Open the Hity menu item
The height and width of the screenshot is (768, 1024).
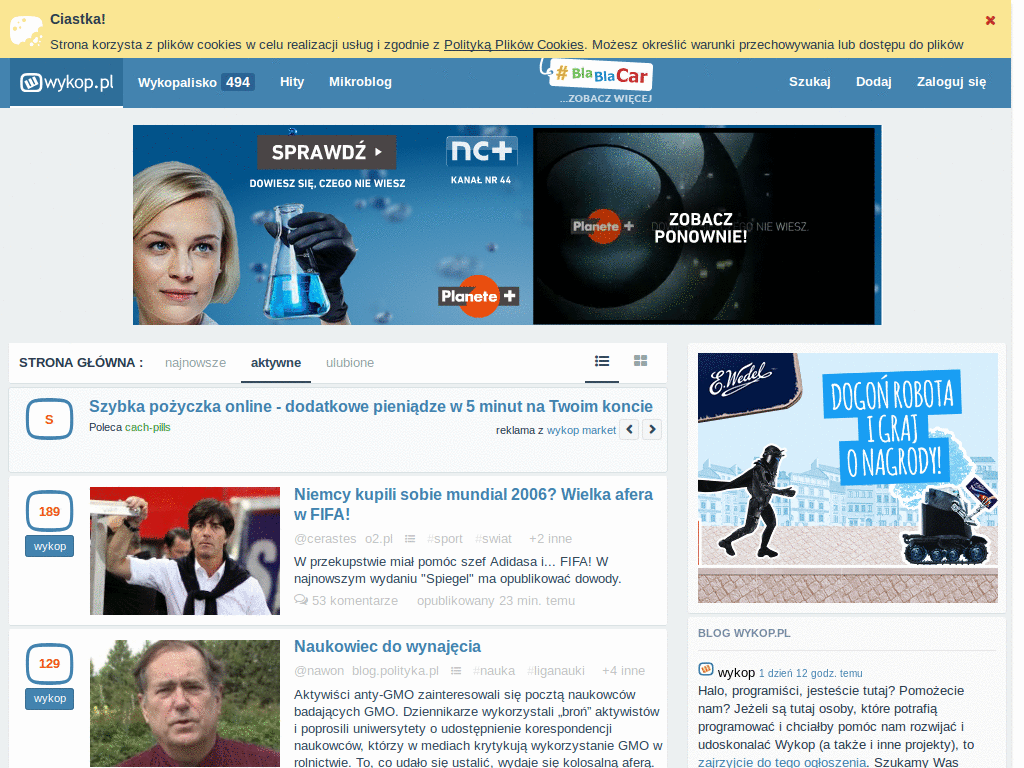pos(292,82)
